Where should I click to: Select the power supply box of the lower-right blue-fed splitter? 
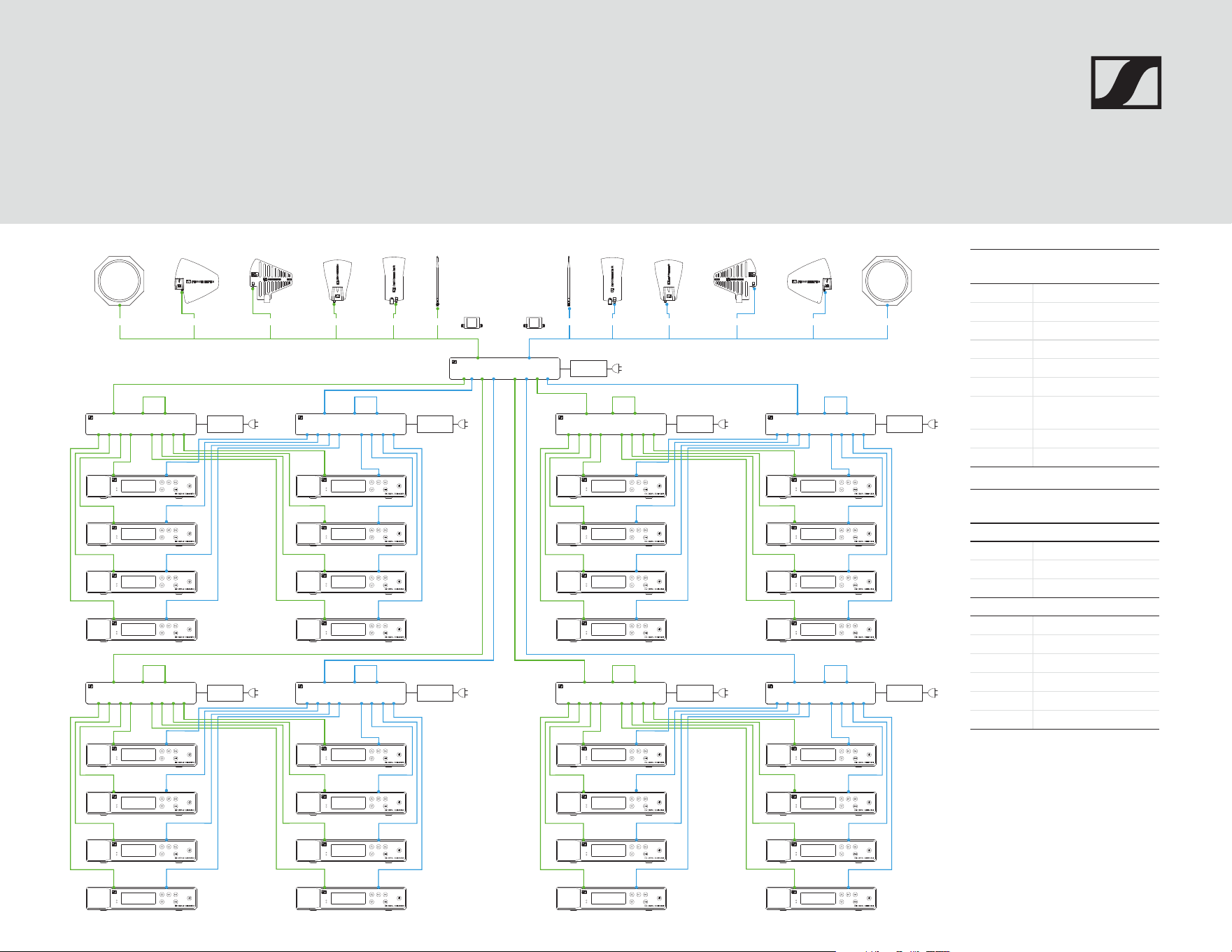click(905, 693)
